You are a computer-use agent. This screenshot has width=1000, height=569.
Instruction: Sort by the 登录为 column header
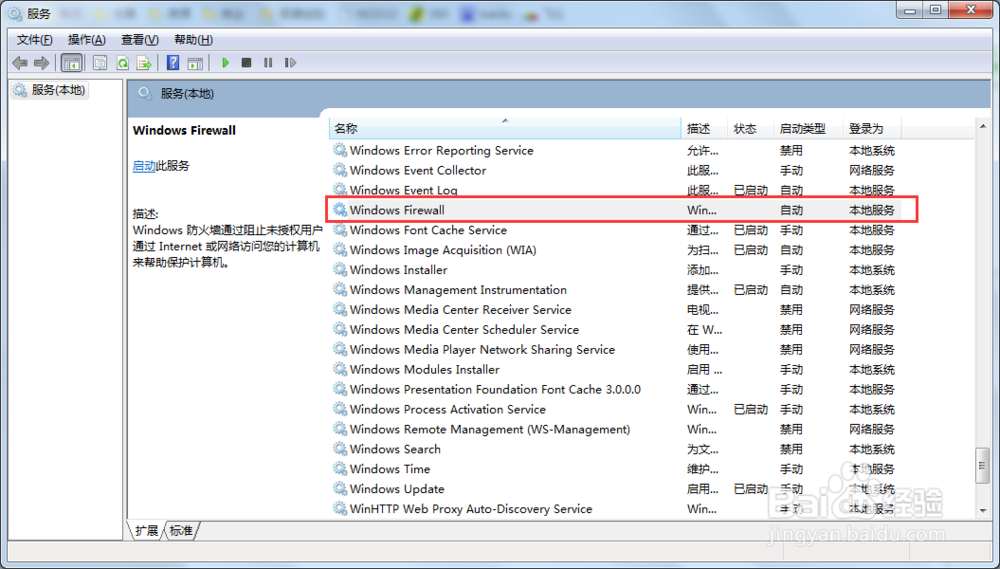click(872, 129)
